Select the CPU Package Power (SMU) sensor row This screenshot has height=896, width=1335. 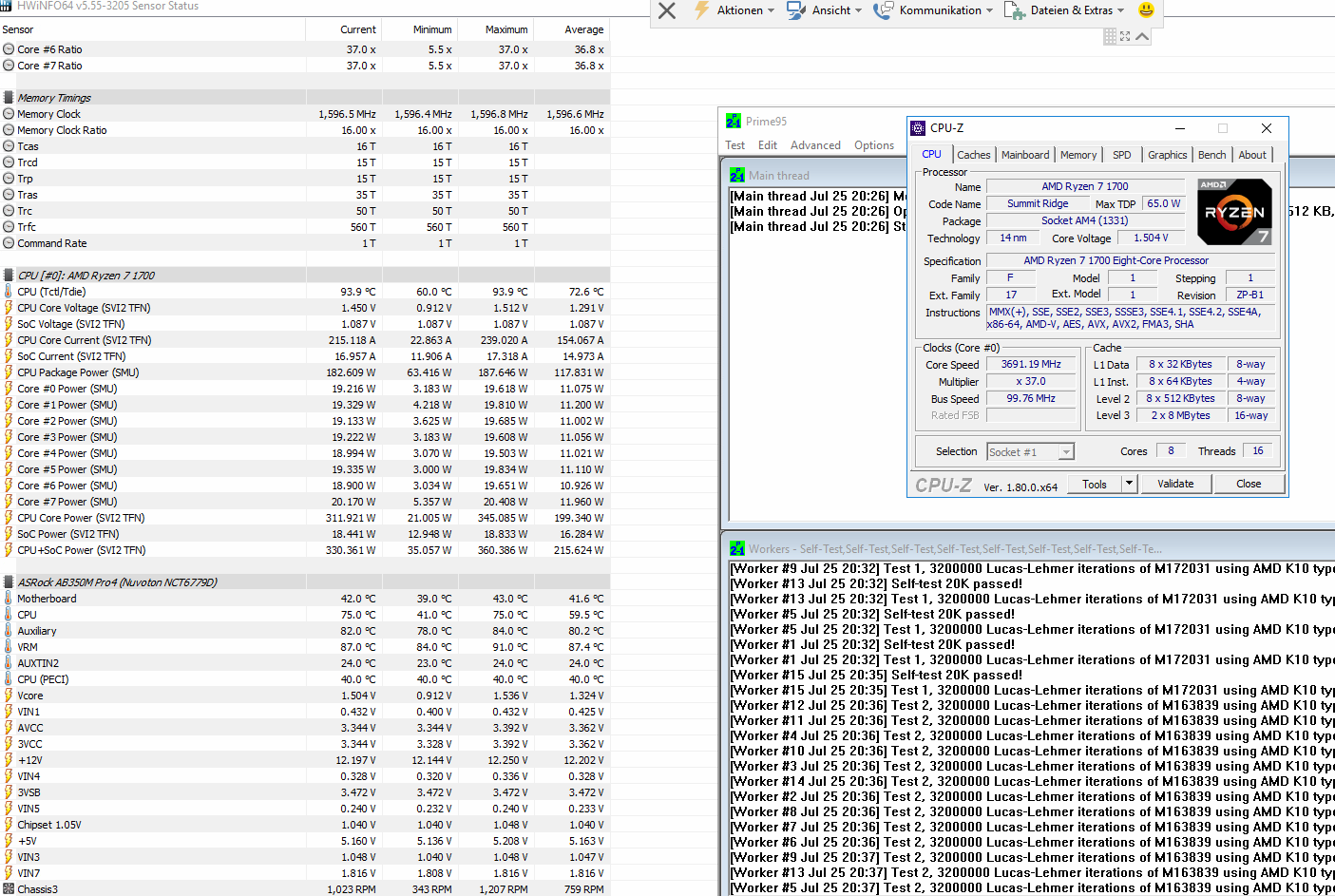pyautogui.click(x=78, y=372)
